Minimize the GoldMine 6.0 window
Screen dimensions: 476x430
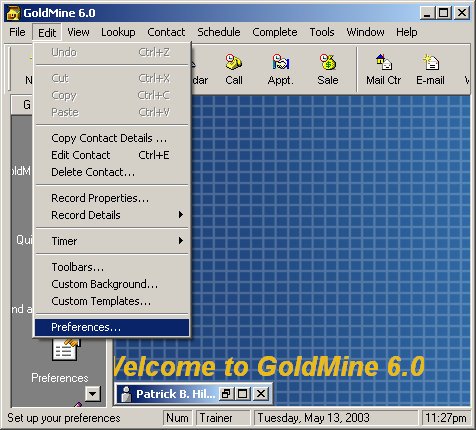tap(427, 13)
